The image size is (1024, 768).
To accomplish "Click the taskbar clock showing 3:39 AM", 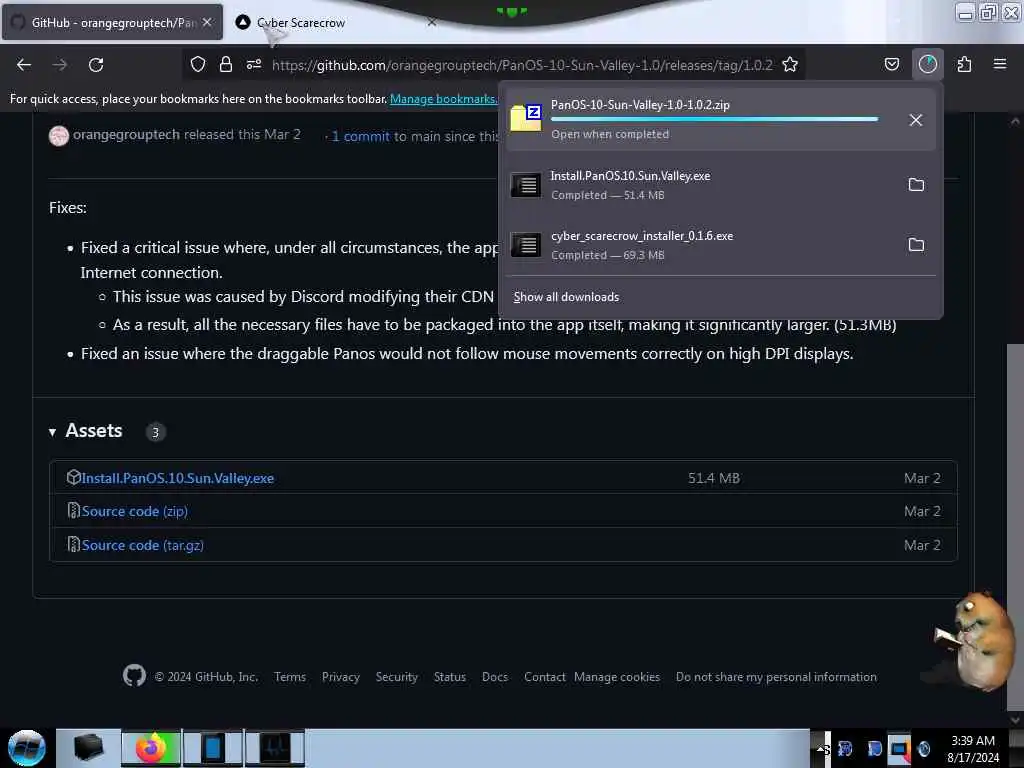I will [x=973, y=749].
